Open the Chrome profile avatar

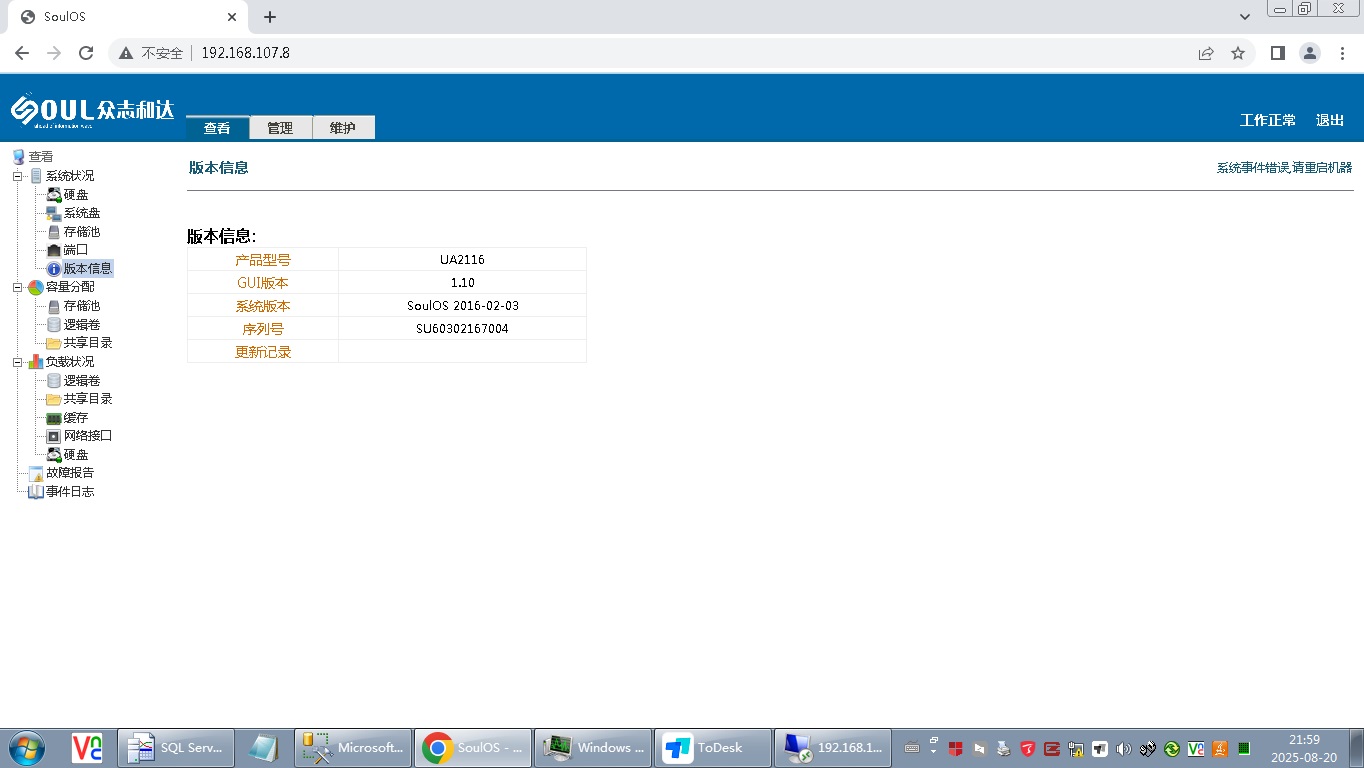coord(1310,53)
